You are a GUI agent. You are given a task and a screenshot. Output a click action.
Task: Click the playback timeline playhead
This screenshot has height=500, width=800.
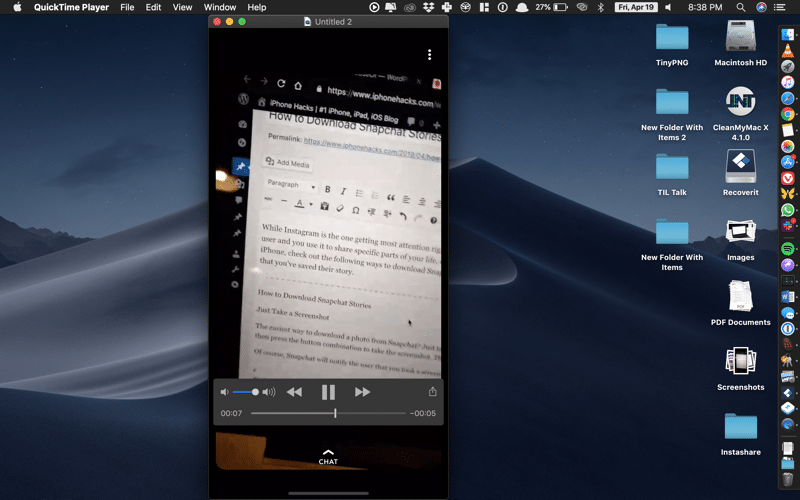(335, 413)
